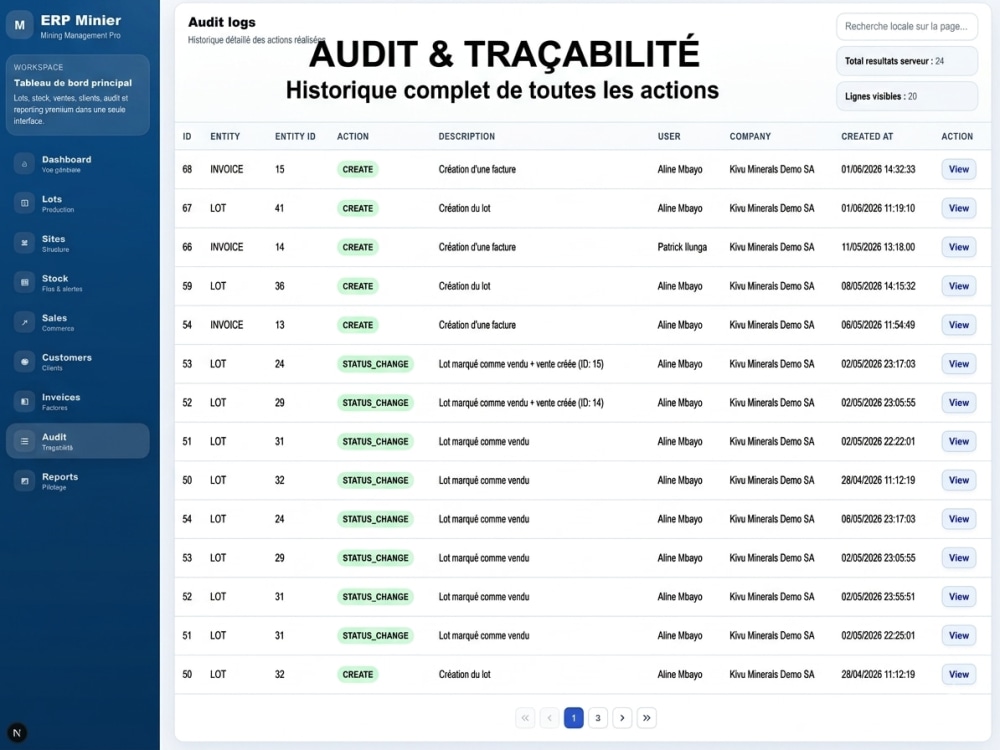Click timestamp 08/05/2026 14:15:32
Image resolution: width=1000 pixels, height=750 pixels.
coord(878,286)
